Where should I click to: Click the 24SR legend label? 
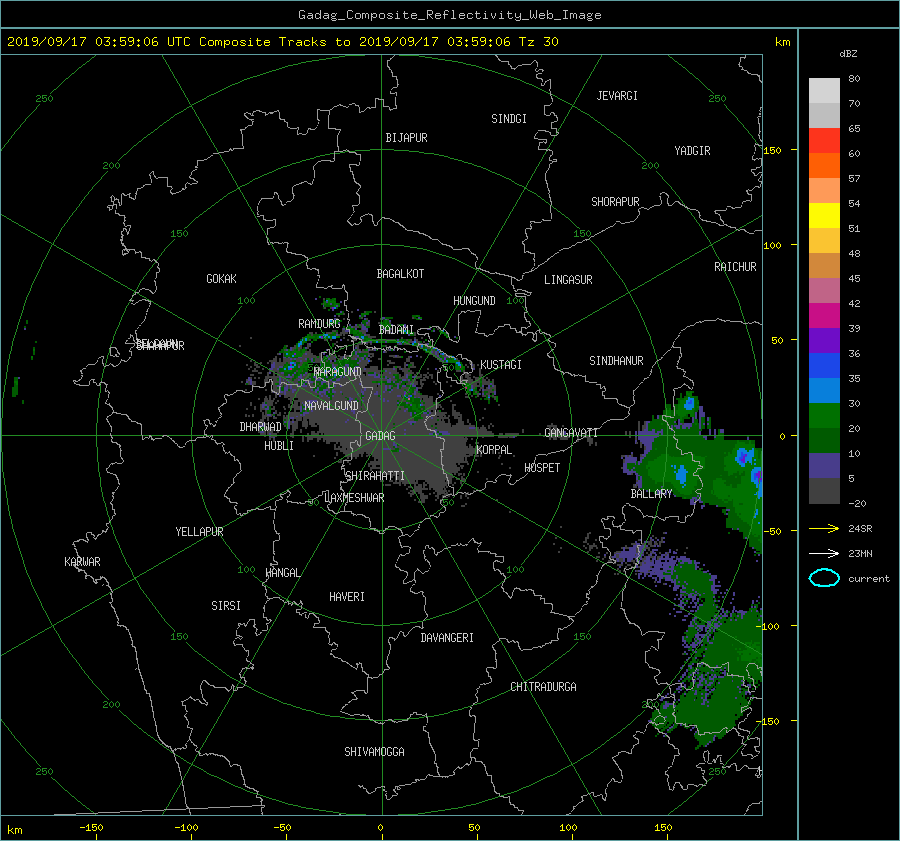(860, 529)
